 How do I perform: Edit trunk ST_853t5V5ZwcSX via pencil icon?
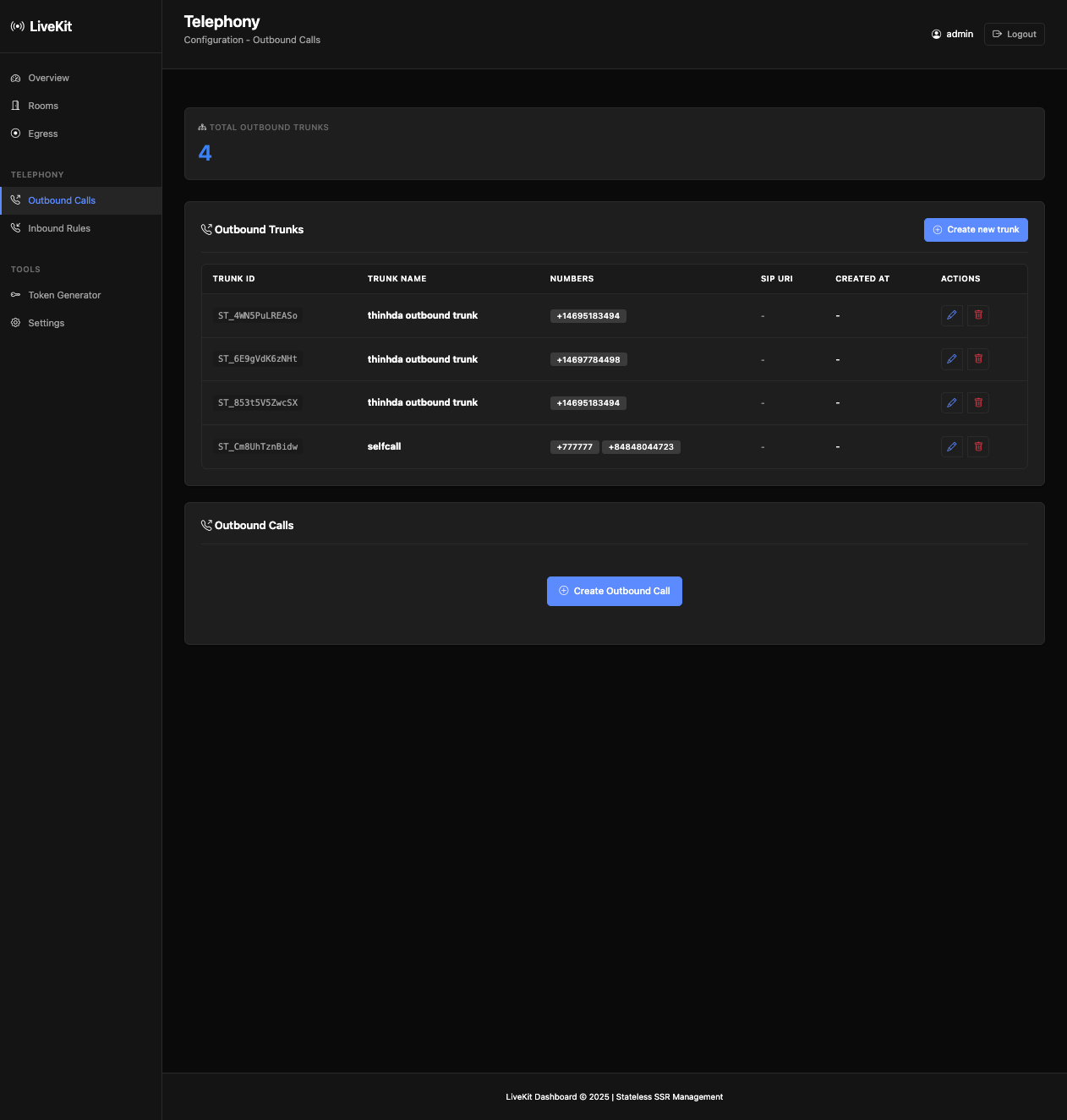pos(951,403)
